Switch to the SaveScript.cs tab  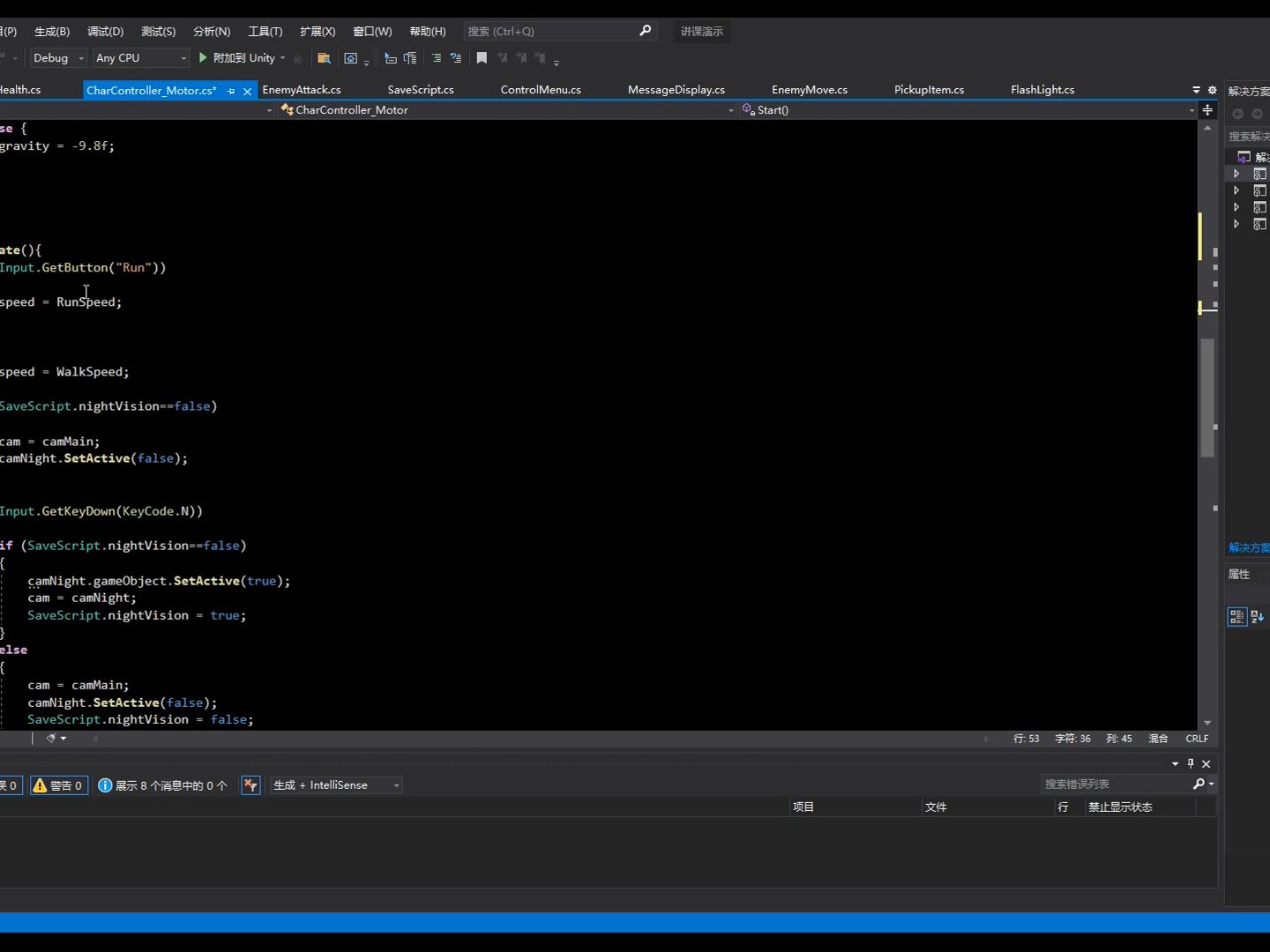pyautogui.click(x=421, y=89)
